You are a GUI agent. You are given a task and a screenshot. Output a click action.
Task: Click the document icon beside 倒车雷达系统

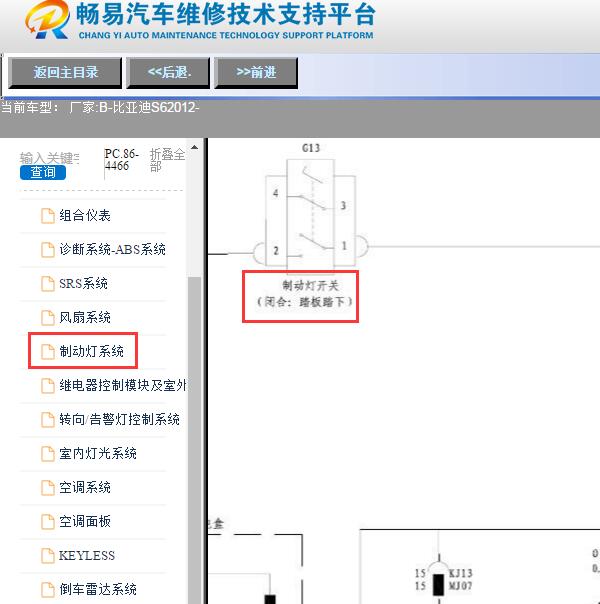pyautogui.click(x=48, y=589)
